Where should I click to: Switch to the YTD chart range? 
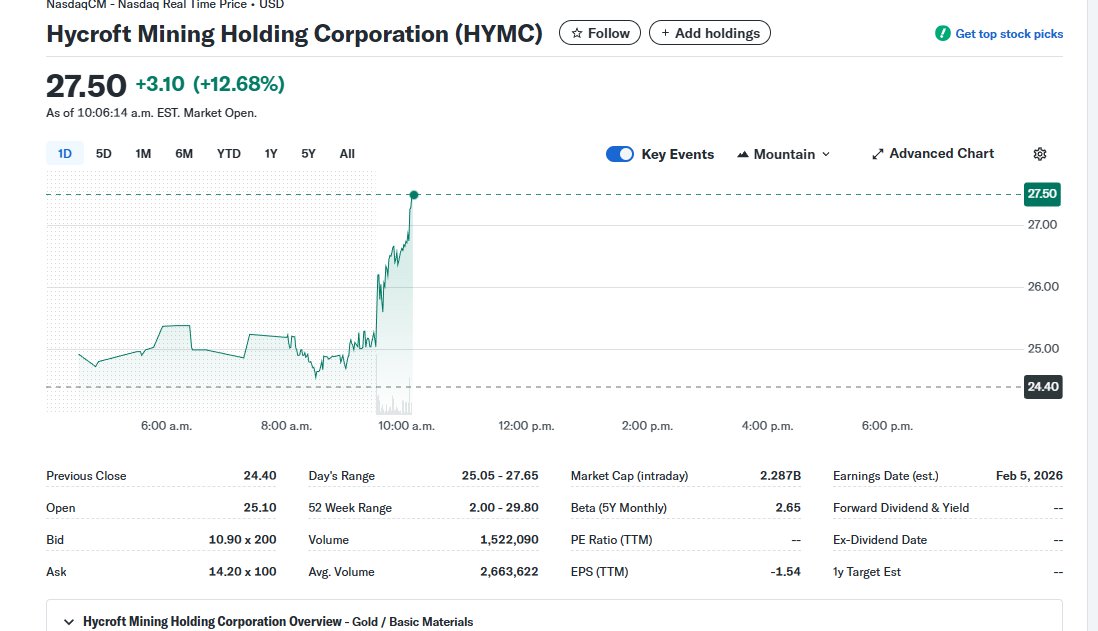[x=228, y=153]
